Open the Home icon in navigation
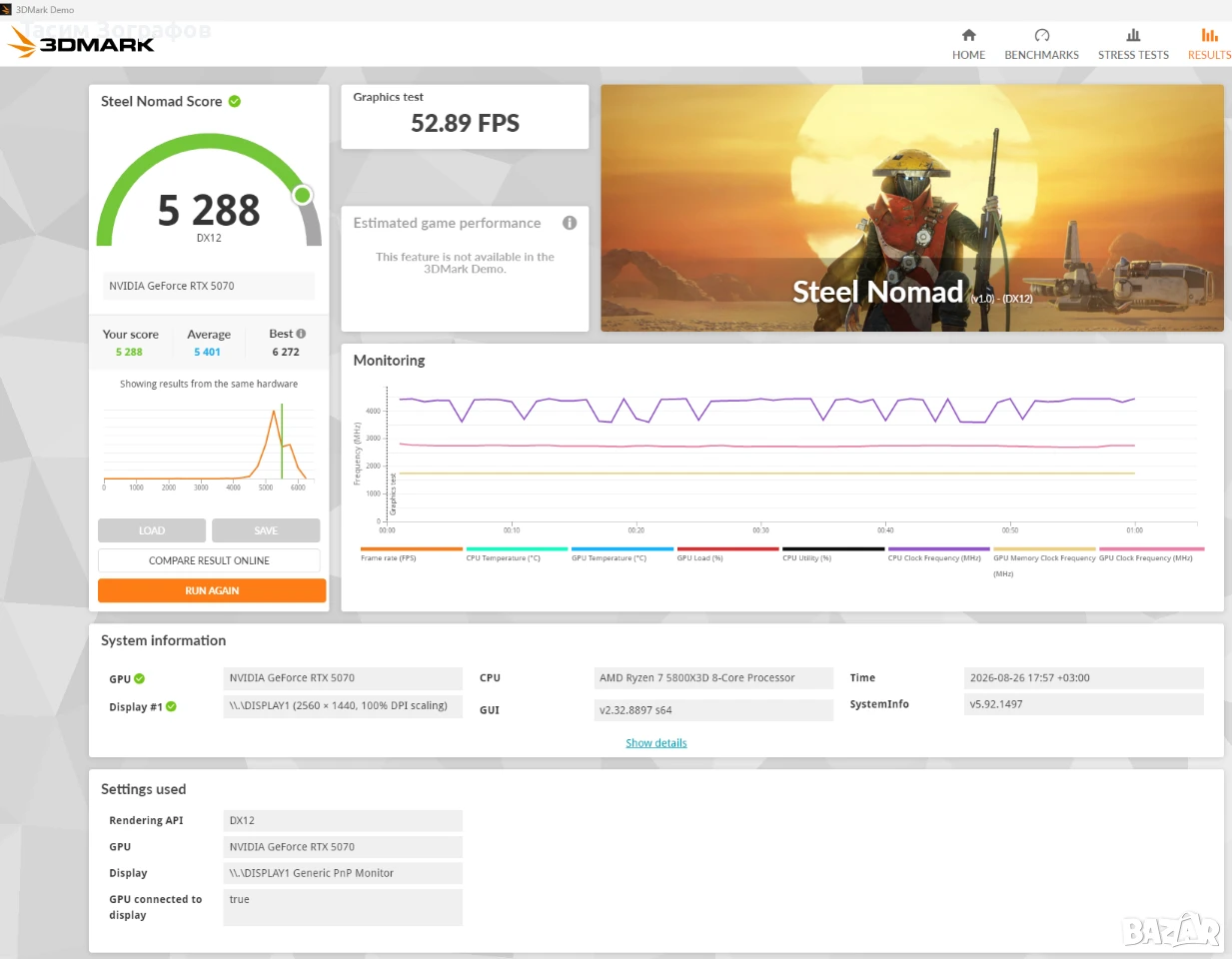 coord(968,35)
